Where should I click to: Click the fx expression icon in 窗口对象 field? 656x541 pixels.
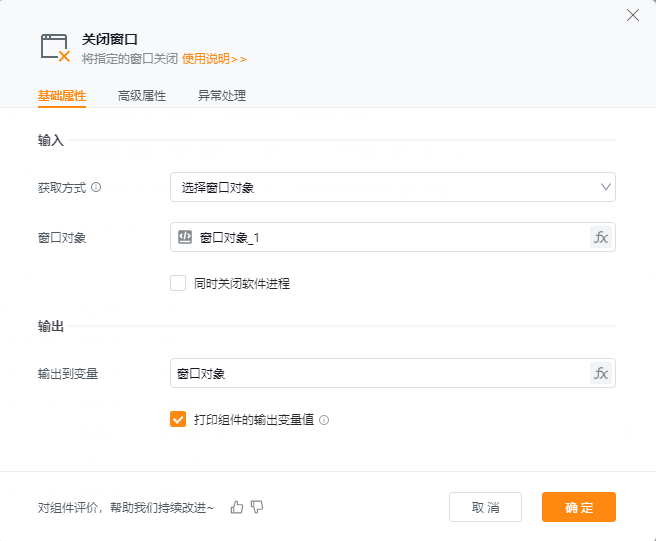pos(601,237)
